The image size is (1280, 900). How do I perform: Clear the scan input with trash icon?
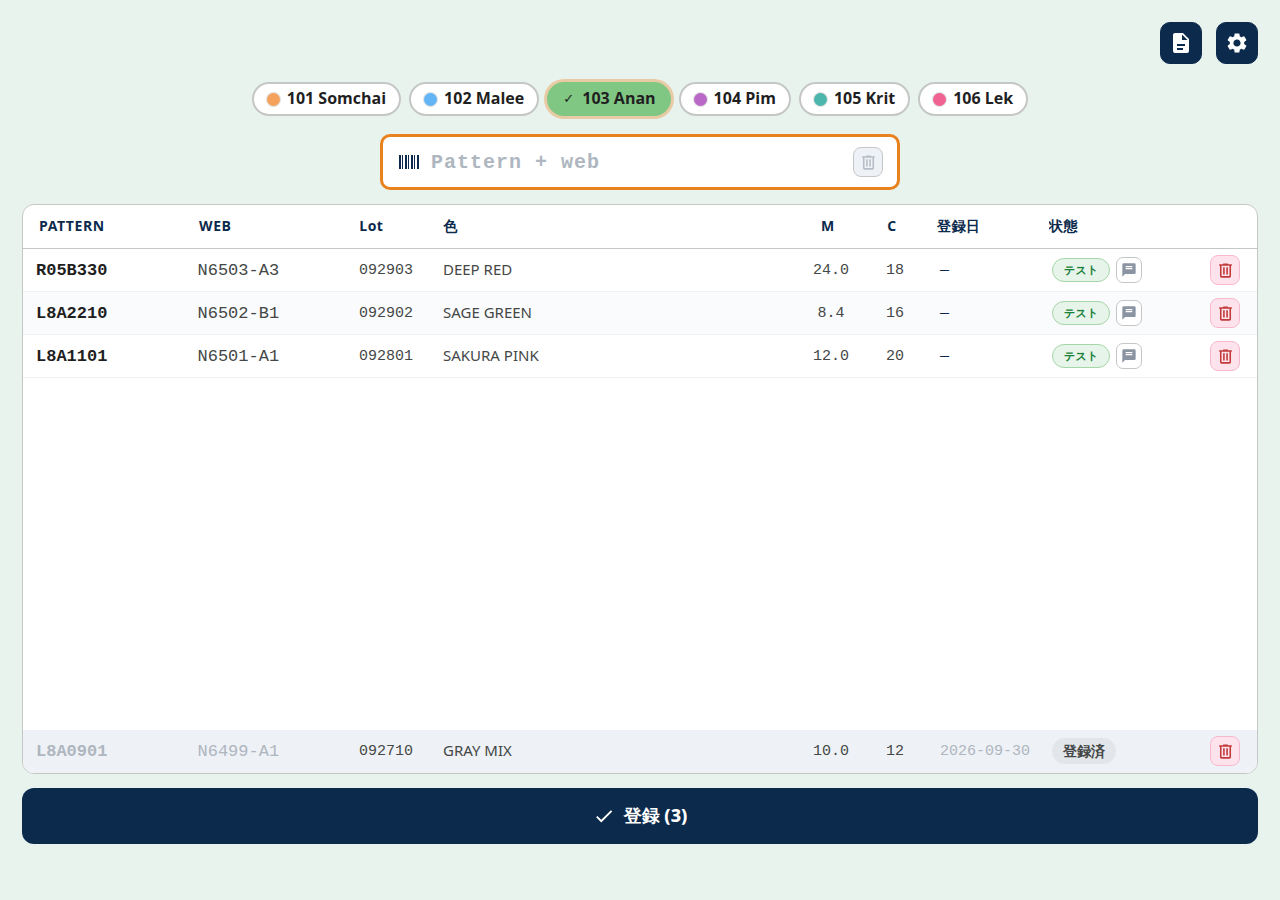pos(868,162)
